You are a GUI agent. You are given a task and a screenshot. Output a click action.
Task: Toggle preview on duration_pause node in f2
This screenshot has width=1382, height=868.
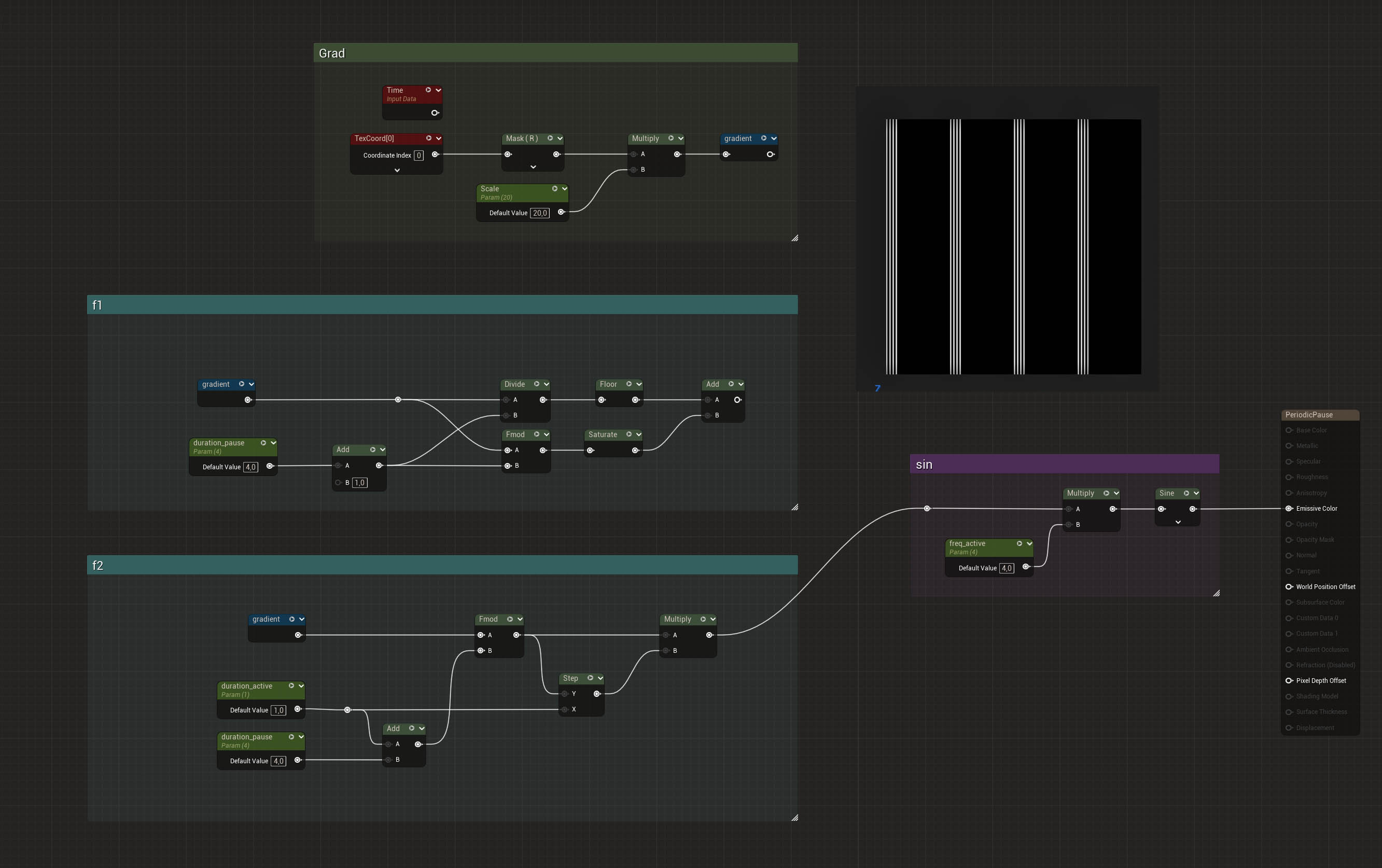pyautogui.click(x=291, y=737)
